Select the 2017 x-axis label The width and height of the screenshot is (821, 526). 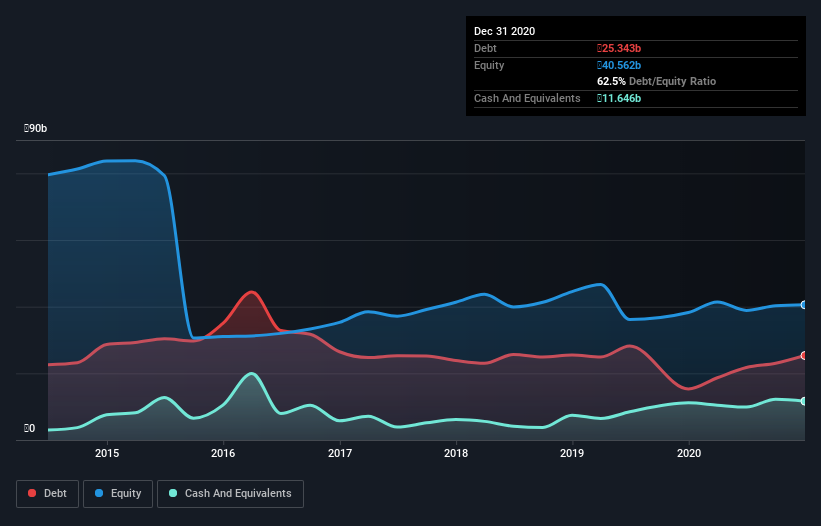coord(340,453)
